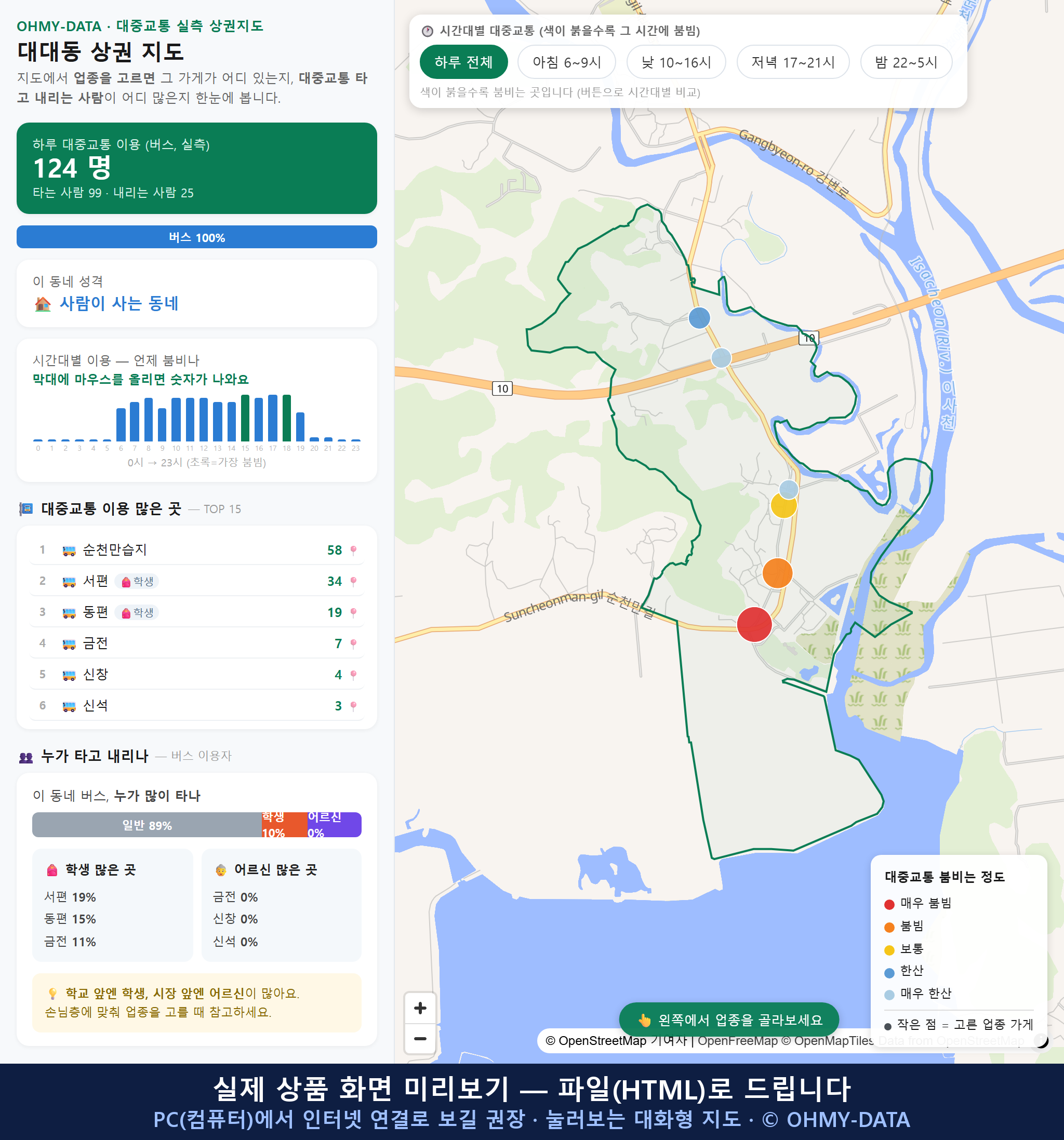This screenshot has width=1064, height=1140.
Task: Select 금전 row showing 7
Action: click(x=197, y=643)
